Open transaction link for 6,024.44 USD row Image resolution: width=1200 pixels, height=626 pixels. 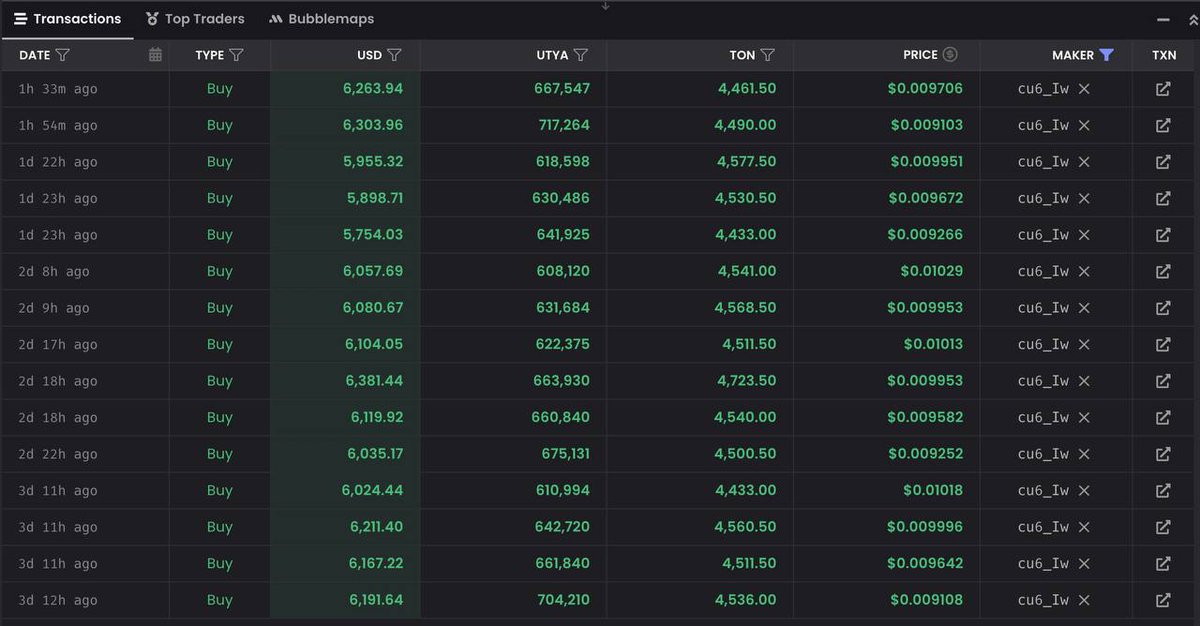click(1163, 490)
